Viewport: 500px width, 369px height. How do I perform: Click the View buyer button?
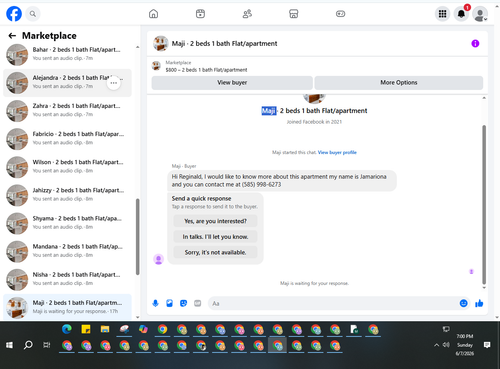coord(232,82)
